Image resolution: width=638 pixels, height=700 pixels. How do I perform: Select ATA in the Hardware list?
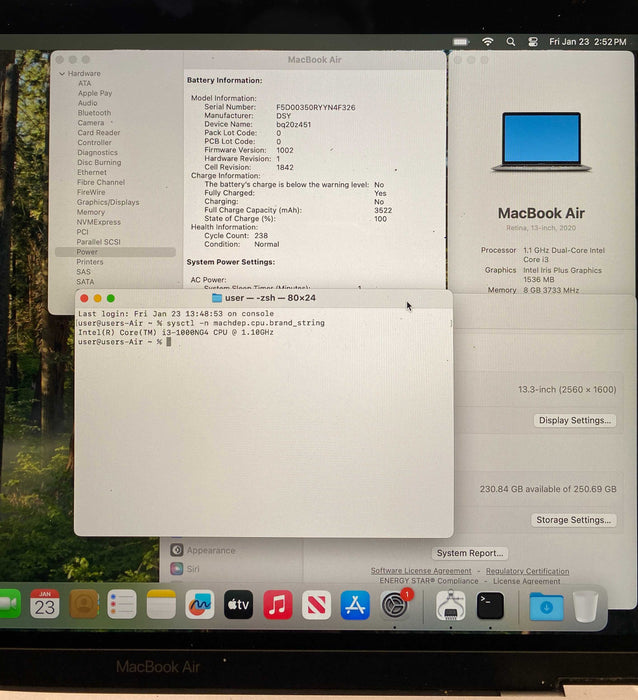coord(84,83)
